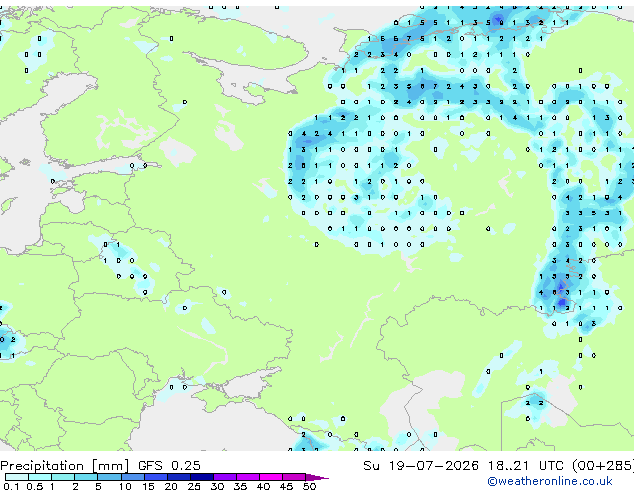
Task: Pick the 20–25 mm legend color swatch
Action: [x=179, y=477]
